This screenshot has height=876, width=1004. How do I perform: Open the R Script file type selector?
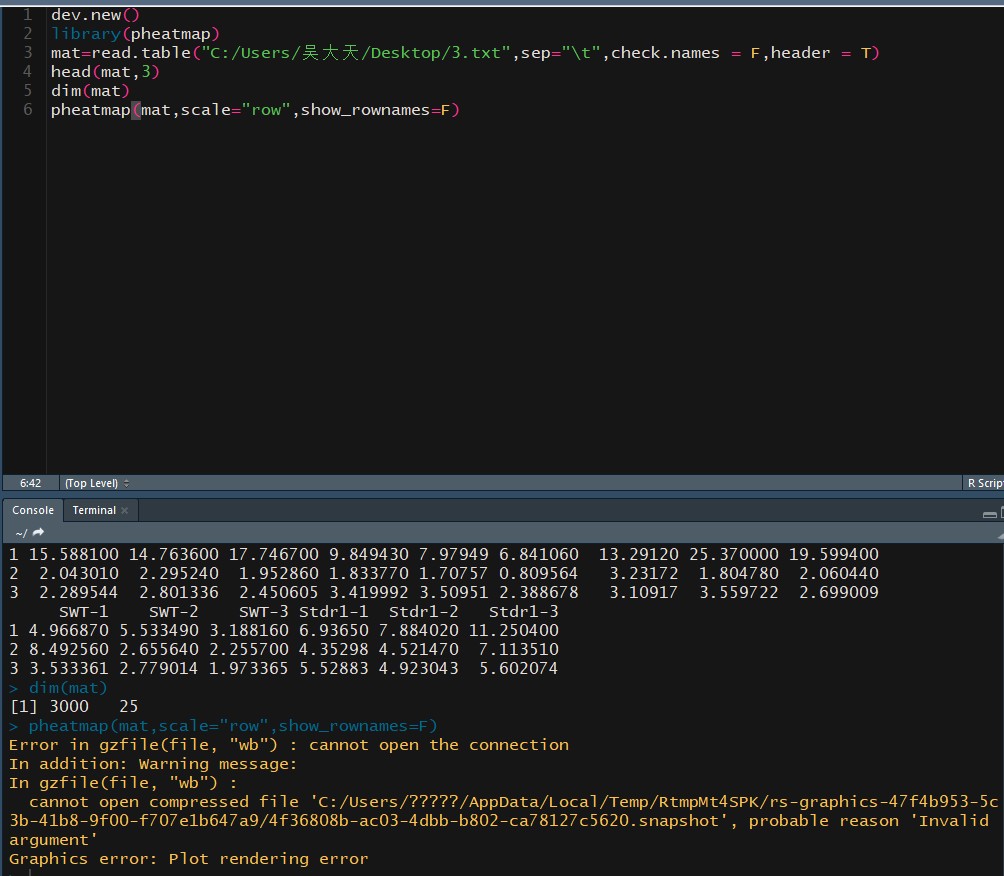(984, 483)
